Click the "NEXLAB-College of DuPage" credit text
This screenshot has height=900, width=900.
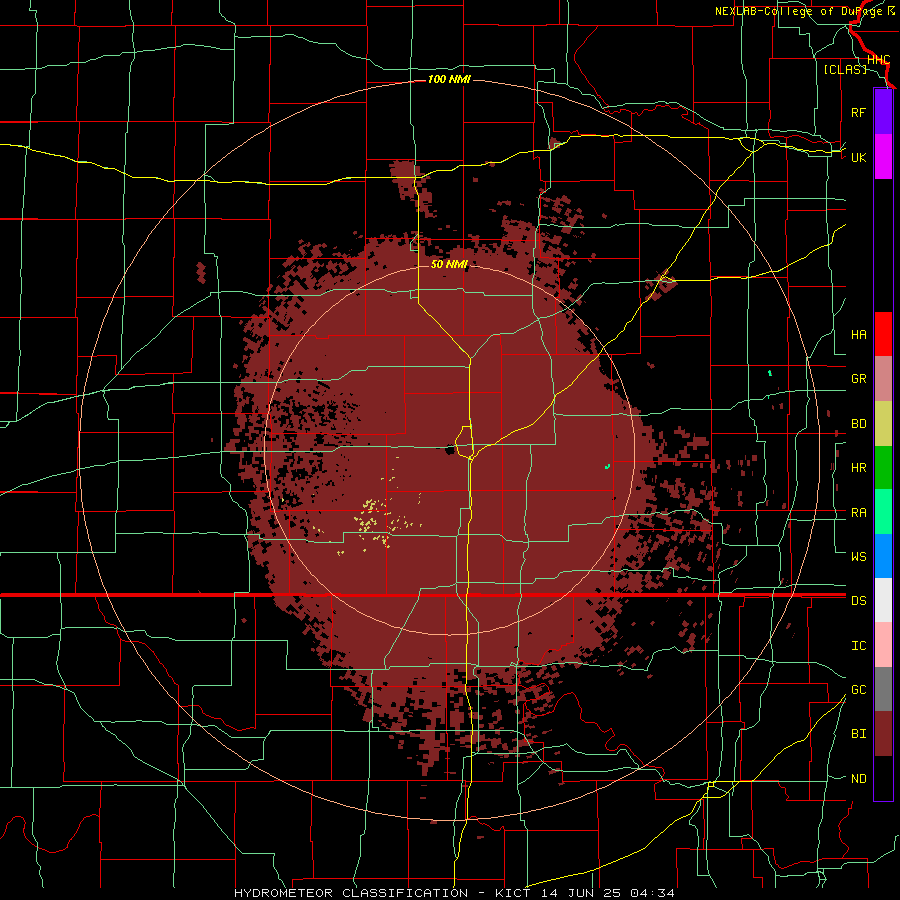click(x=800, y=11)
